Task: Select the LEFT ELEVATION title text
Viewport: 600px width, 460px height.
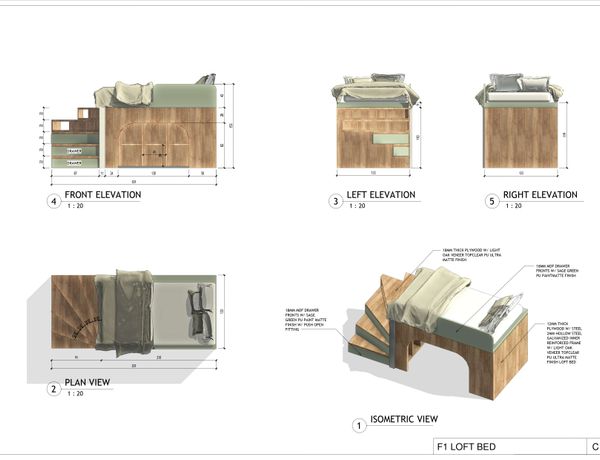Action: tap(381, 195)
